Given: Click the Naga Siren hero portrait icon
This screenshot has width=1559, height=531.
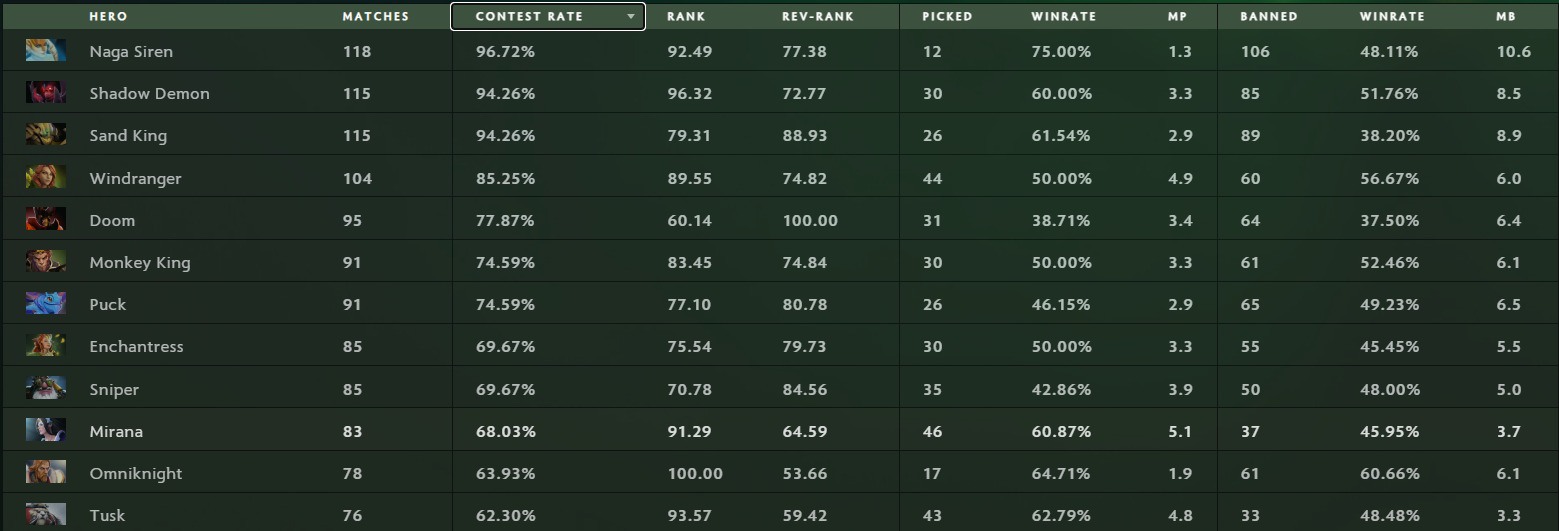Looking at the screenshot, I should 46,51.
